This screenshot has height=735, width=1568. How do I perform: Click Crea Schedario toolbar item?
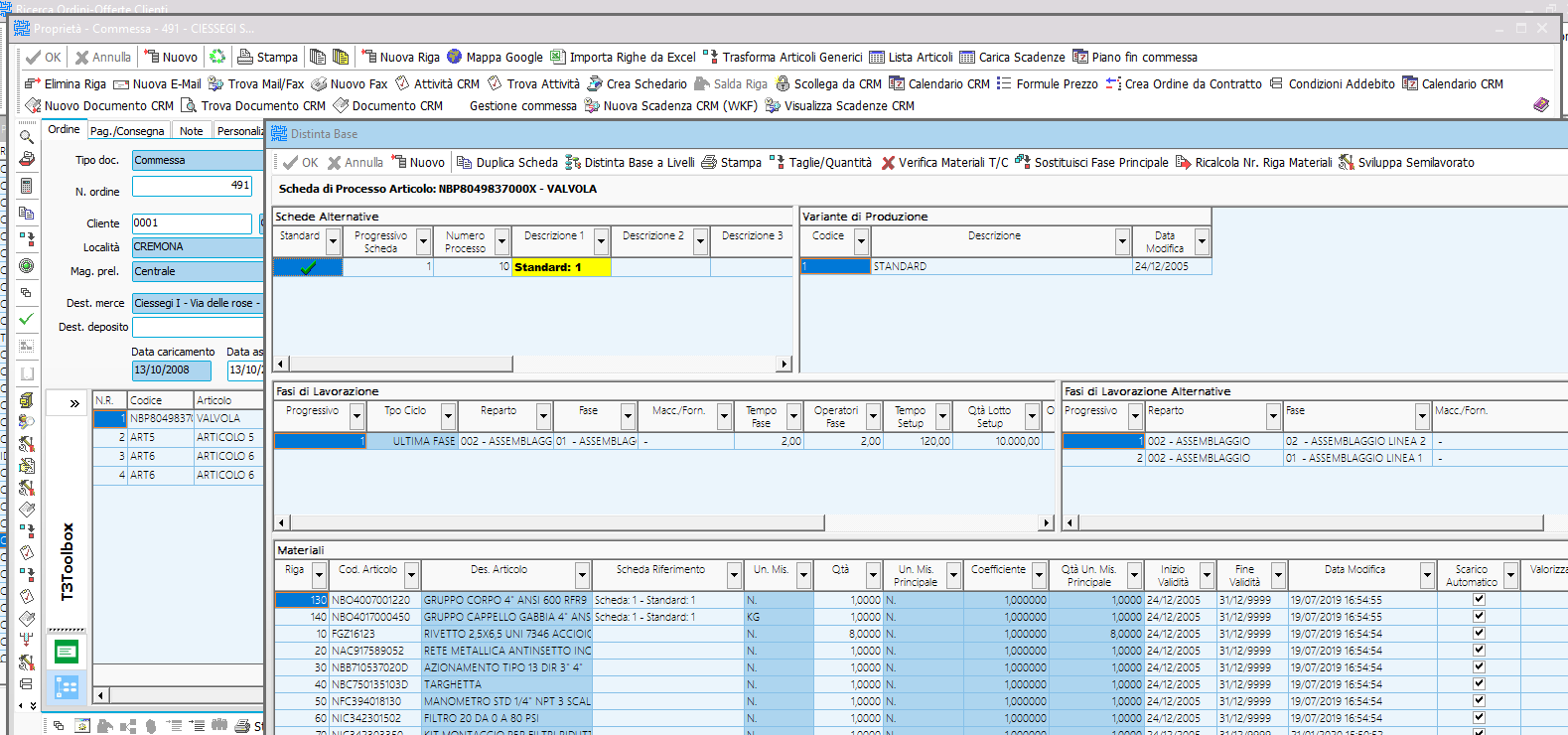tap(637, 83)
